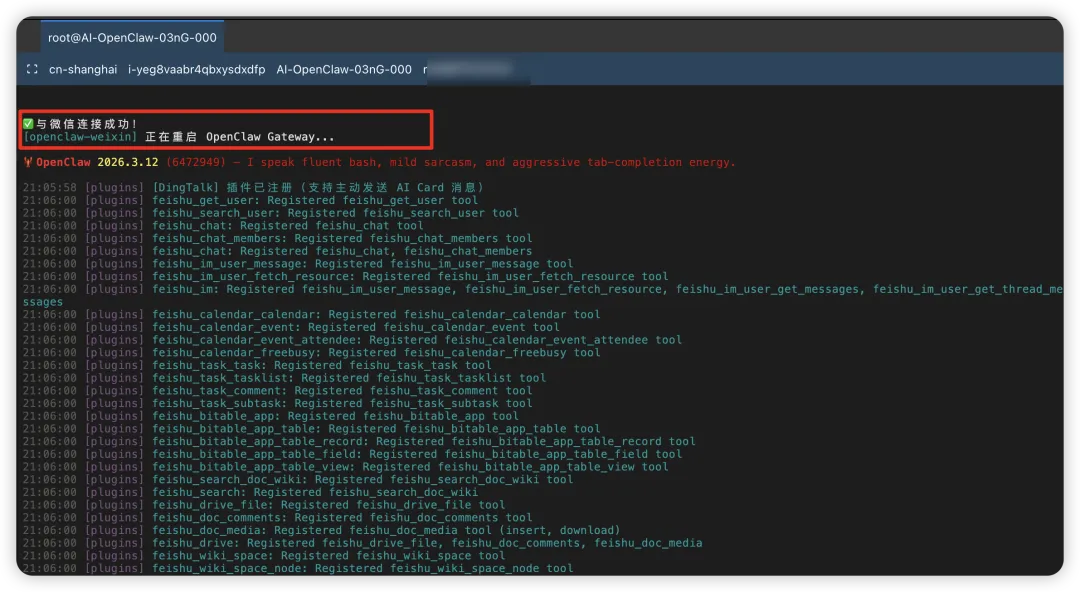Click the feishu_bitable_app_table_view log line
Image resolution: width=1080 pixels, height=592 pixels.
pos(345,467)
